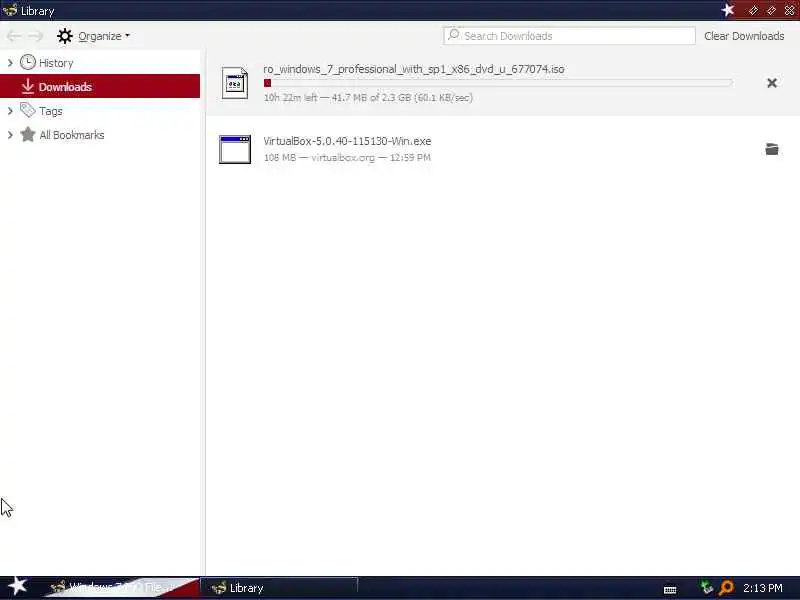Viewport: 800px width, 600px height.
Task: Select All Bookmarks in the sidebar
Action: 72,135
